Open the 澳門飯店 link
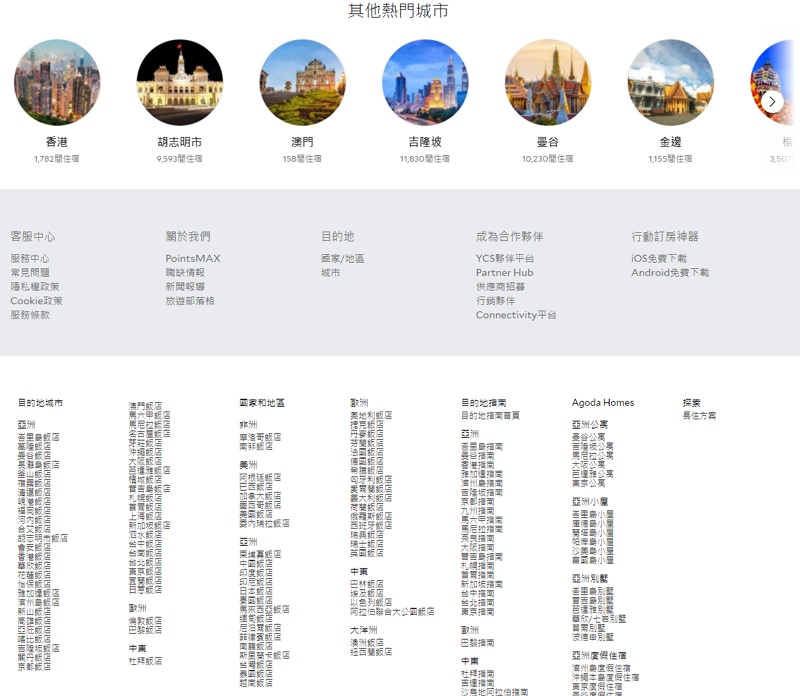800x696 pixels. 145,406
